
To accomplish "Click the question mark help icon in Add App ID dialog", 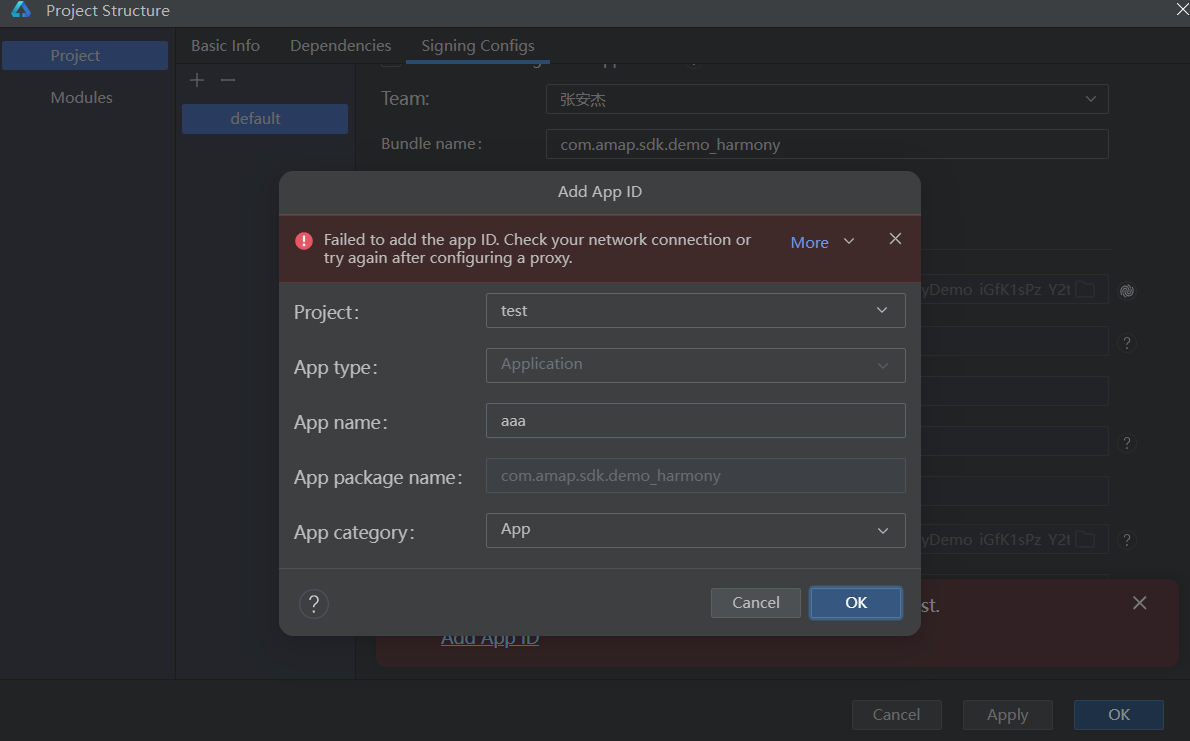I will (x=314, y=603).
